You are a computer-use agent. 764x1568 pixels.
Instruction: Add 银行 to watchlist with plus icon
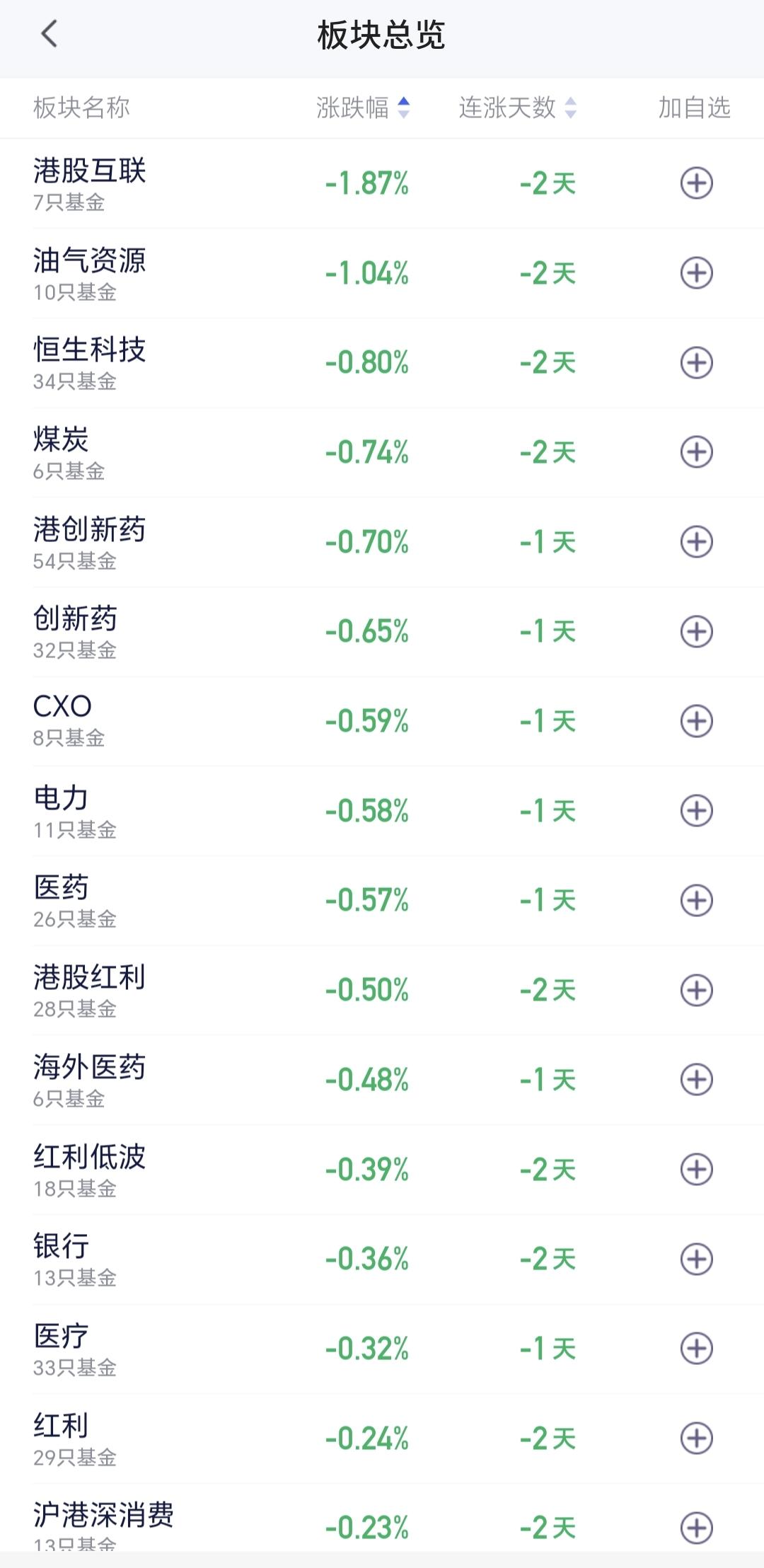[696, 1259]
